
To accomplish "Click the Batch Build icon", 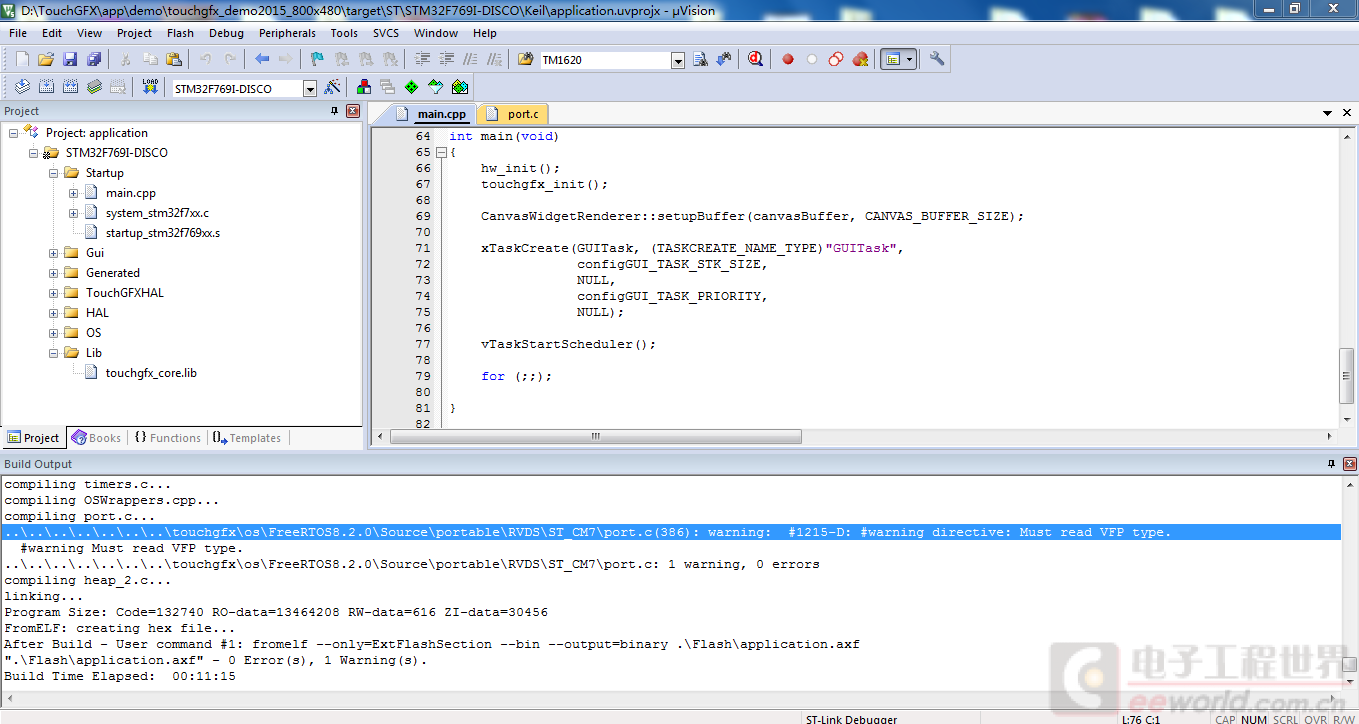I will 94,87.
